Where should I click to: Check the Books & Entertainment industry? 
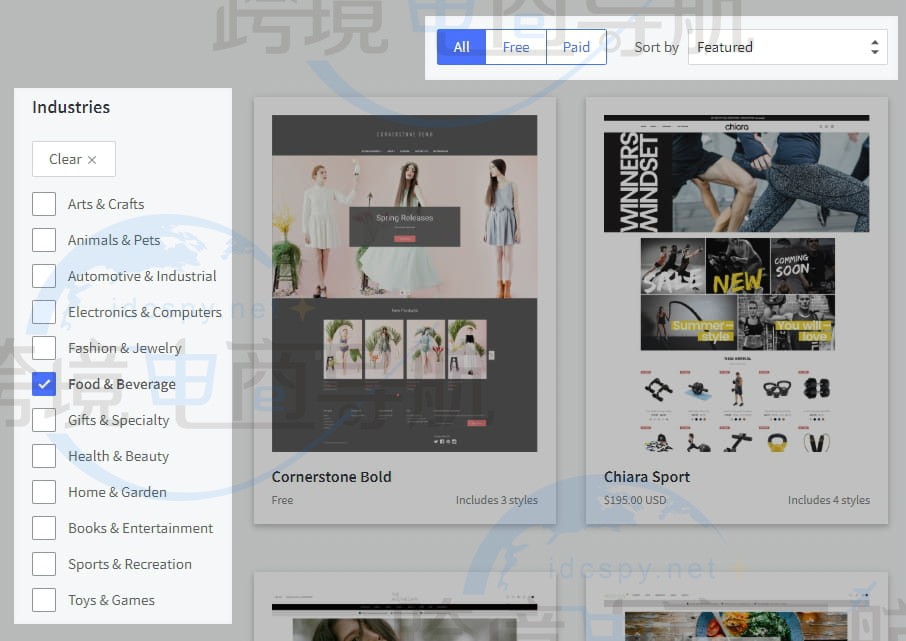tap(43, 528)
